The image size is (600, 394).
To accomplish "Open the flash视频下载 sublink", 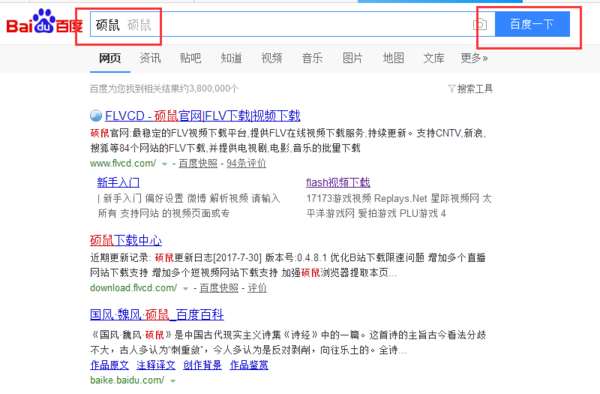I will point(338,182).
